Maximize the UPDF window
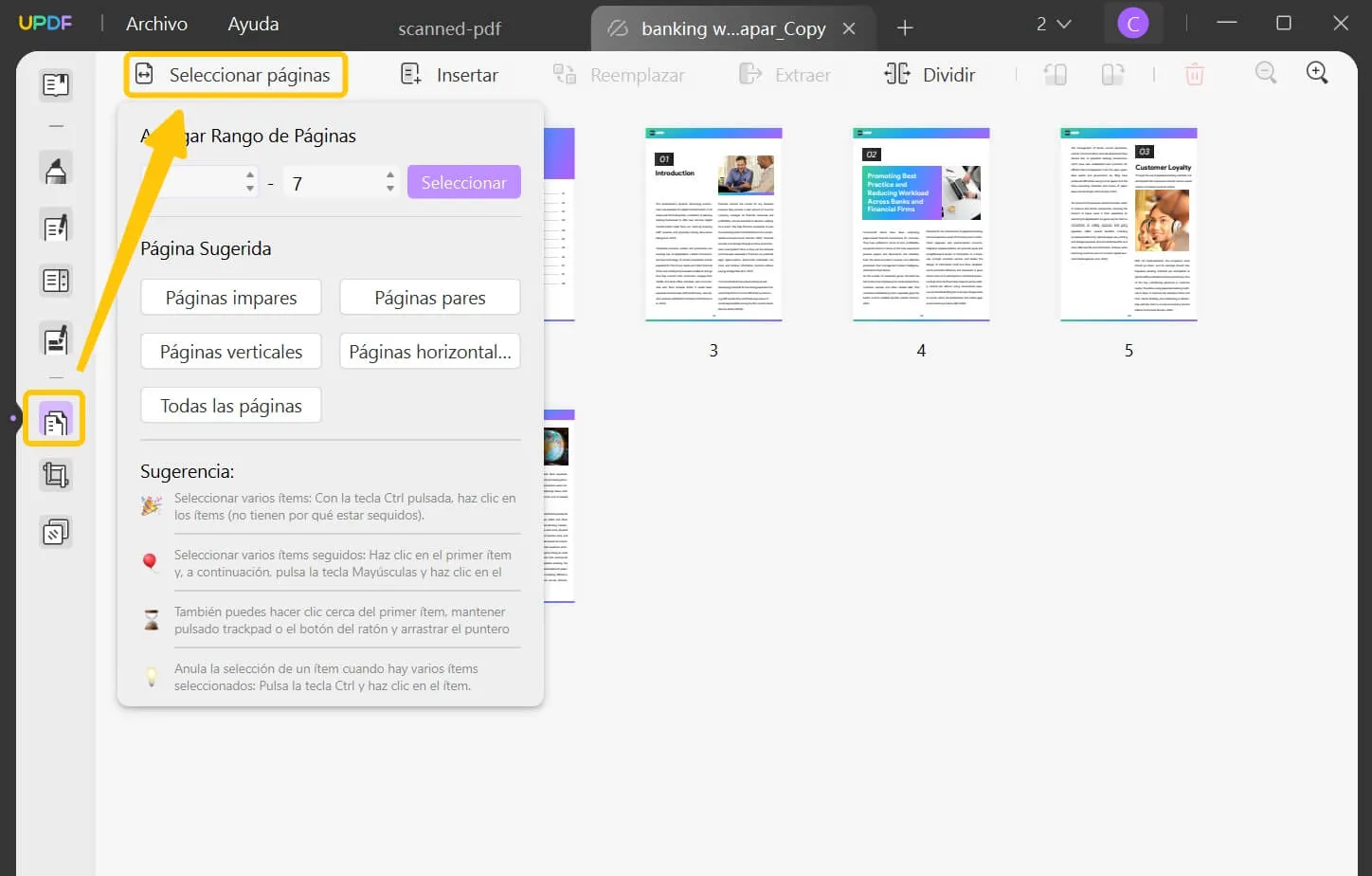Viewport: 1372px width, 876px height. (1284, 23)
